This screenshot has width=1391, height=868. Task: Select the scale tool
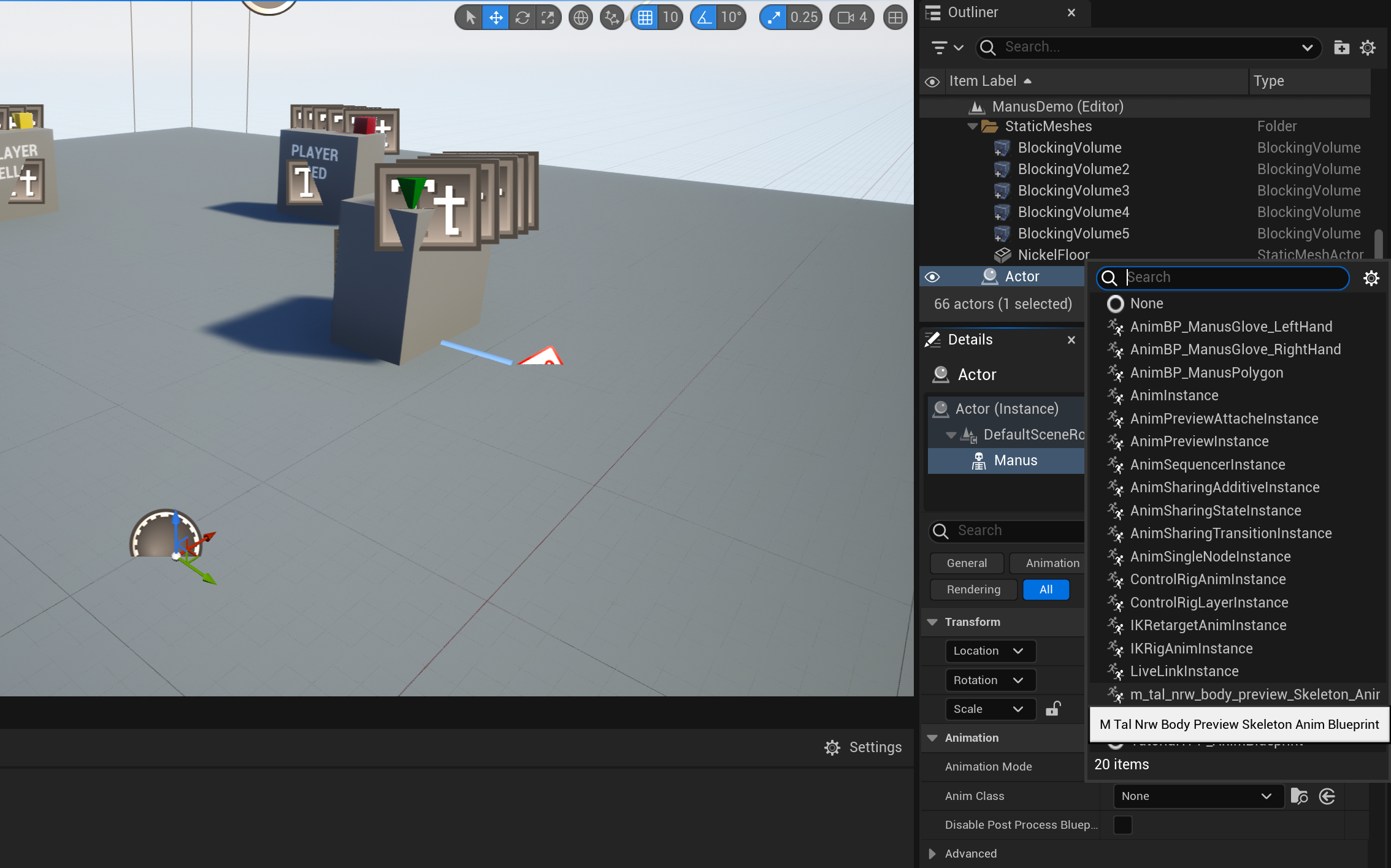pos(548,17)
